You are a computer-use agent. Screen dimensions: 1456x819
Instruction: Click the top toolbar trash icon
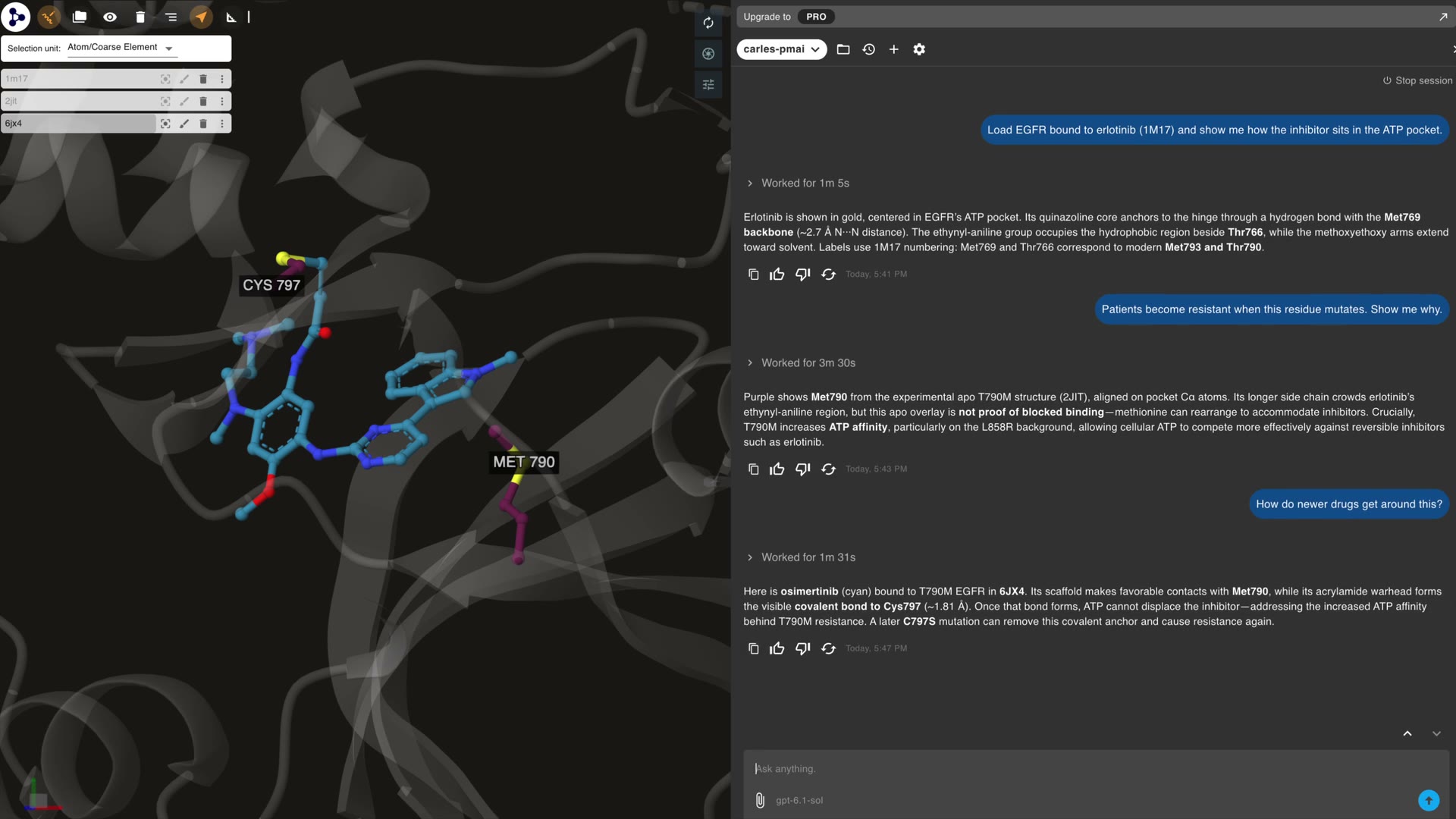click(140, 17)
